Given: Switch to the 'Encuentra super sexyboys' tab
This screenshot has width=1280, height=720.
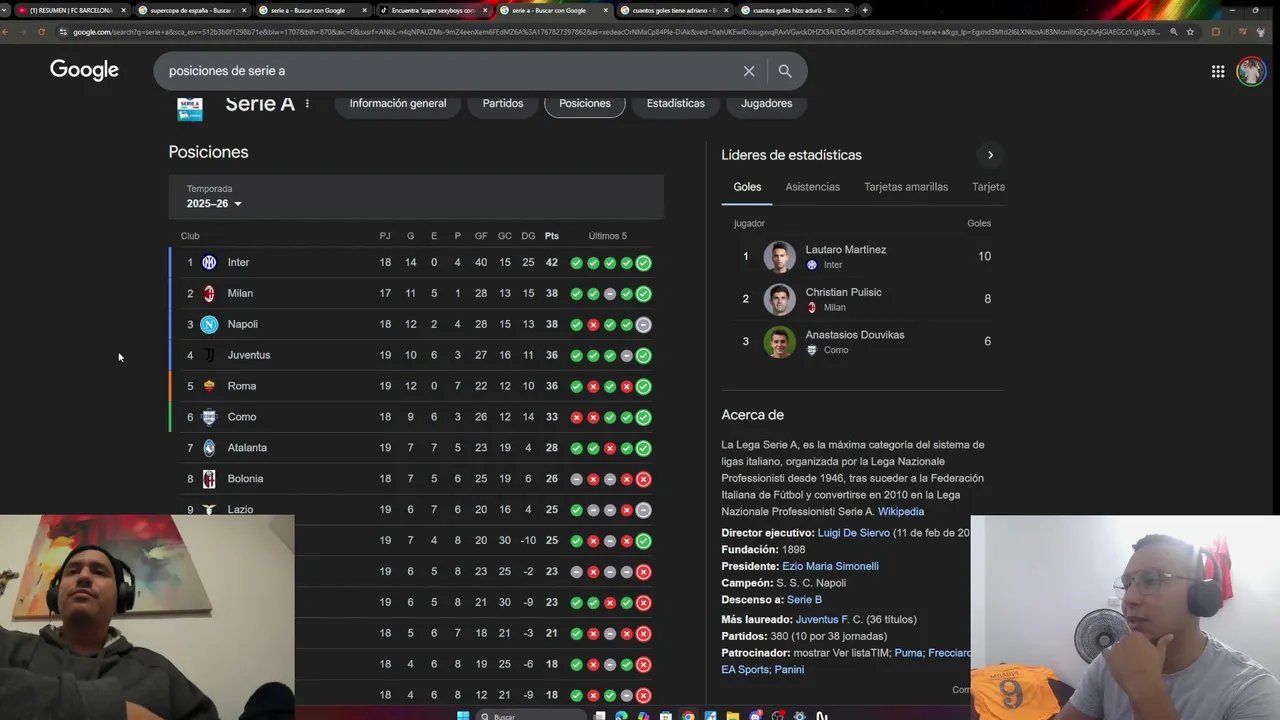Looking at the screenshot, I should (432, 10).
